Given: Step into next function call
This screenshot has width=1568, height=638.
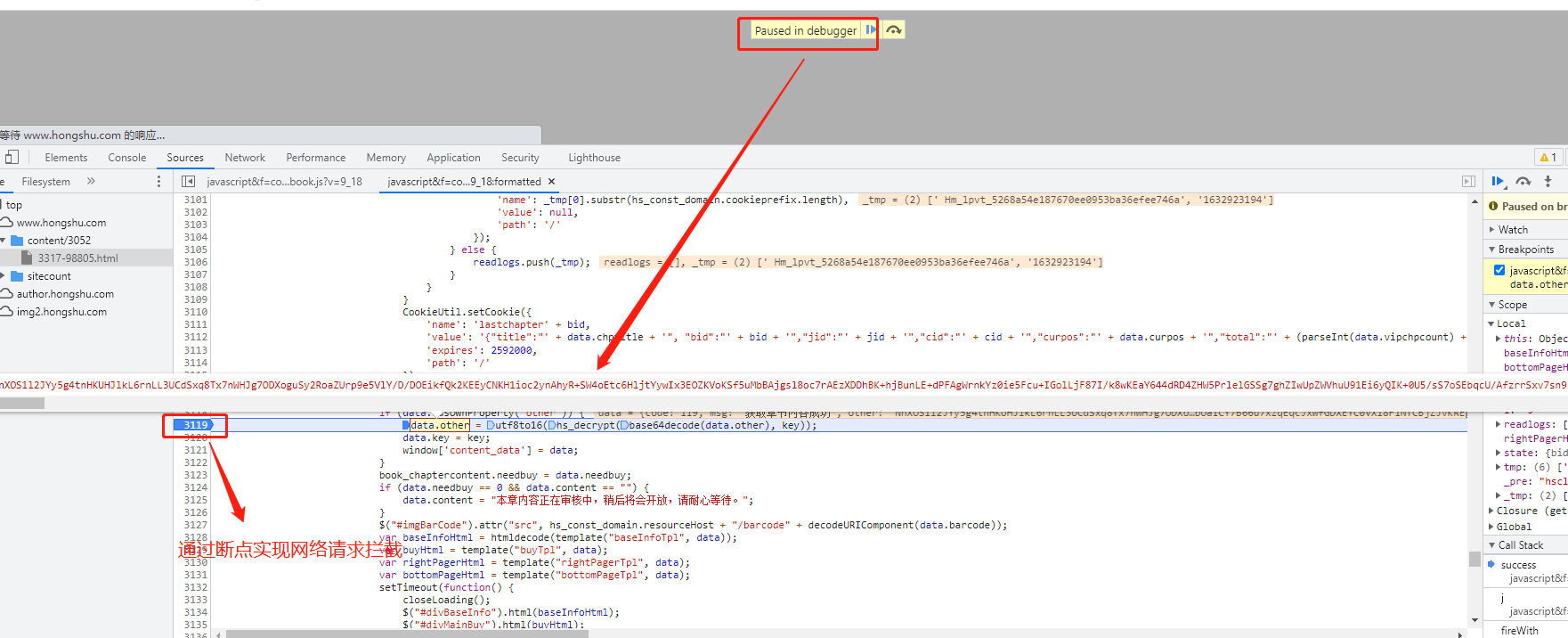Looking at the screenshot, I should click(x=1548, y=181).
